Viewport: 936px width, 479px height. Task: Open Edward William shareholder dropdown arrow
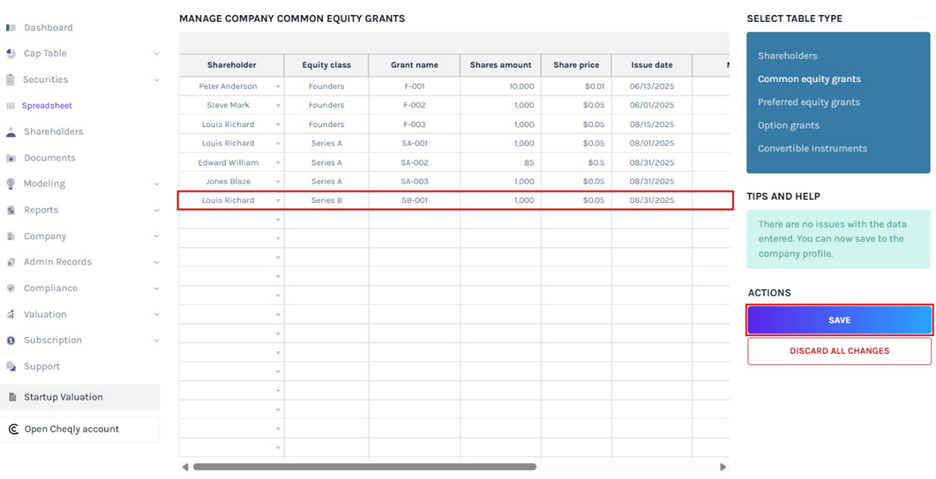point(278,163)
